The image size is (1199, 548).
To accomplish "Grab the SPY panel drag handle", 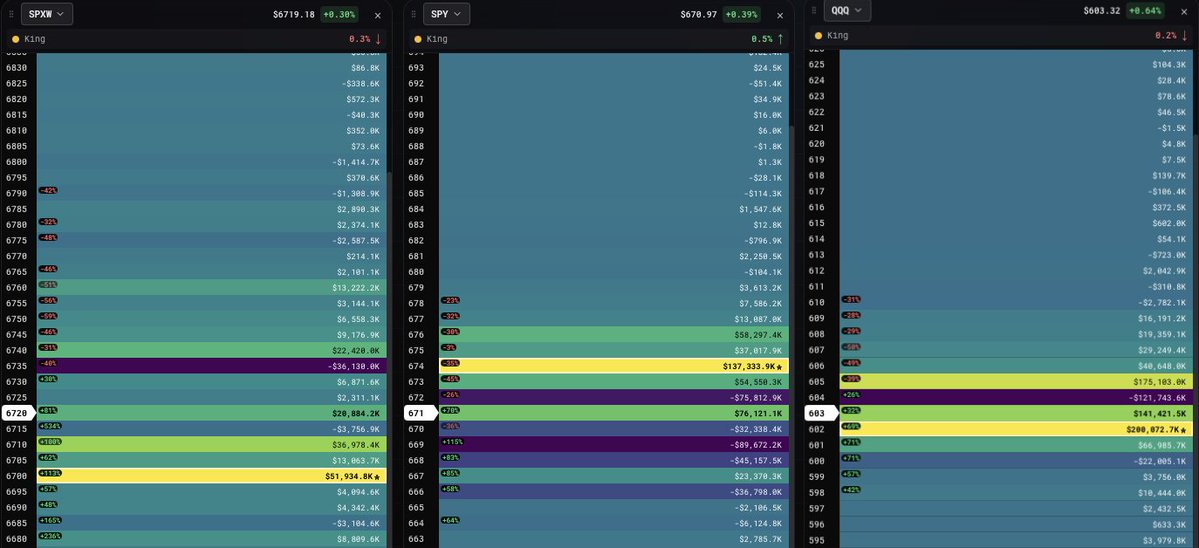I will tap(413, 14).
